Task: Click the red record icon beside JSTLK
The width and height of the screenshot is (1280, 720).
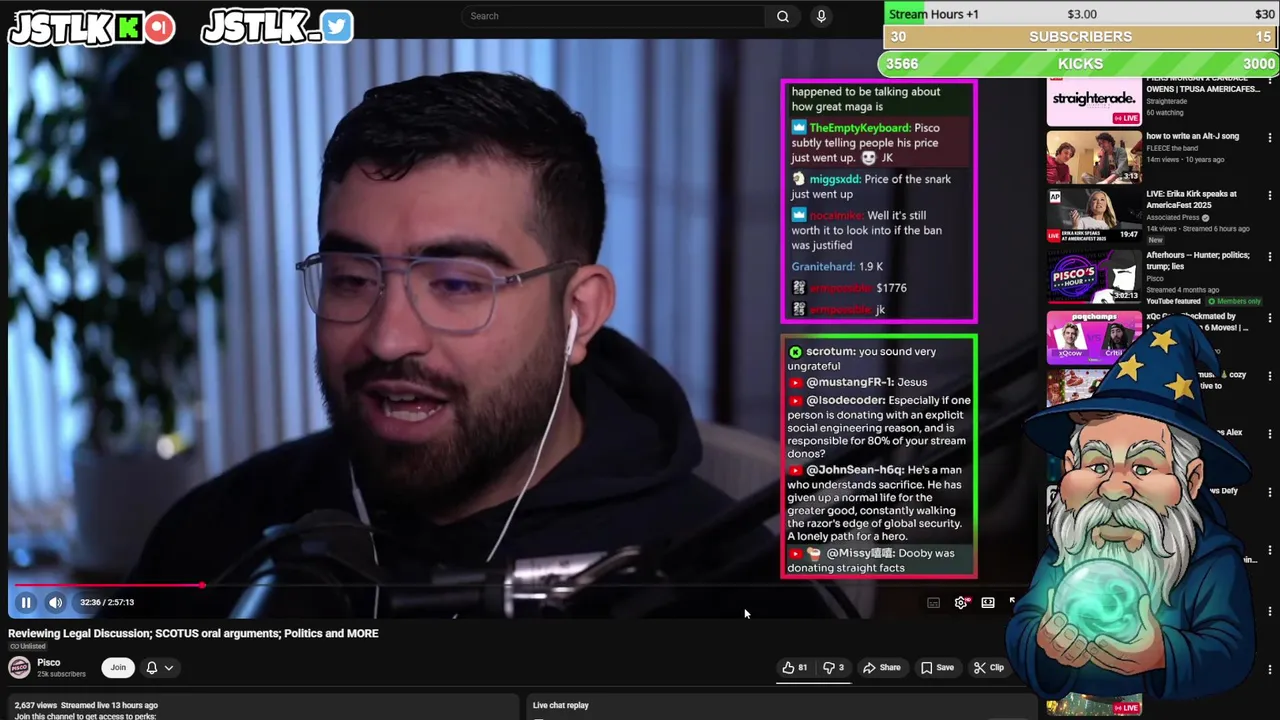Action: coord(159,28)
